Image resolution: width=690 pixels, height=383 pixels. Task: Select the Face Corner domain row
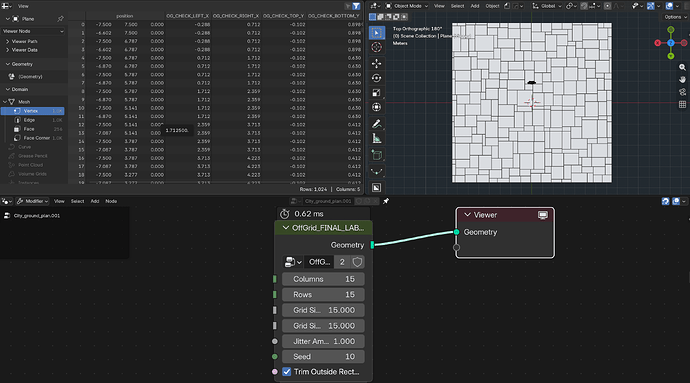(x=33, y=138)
